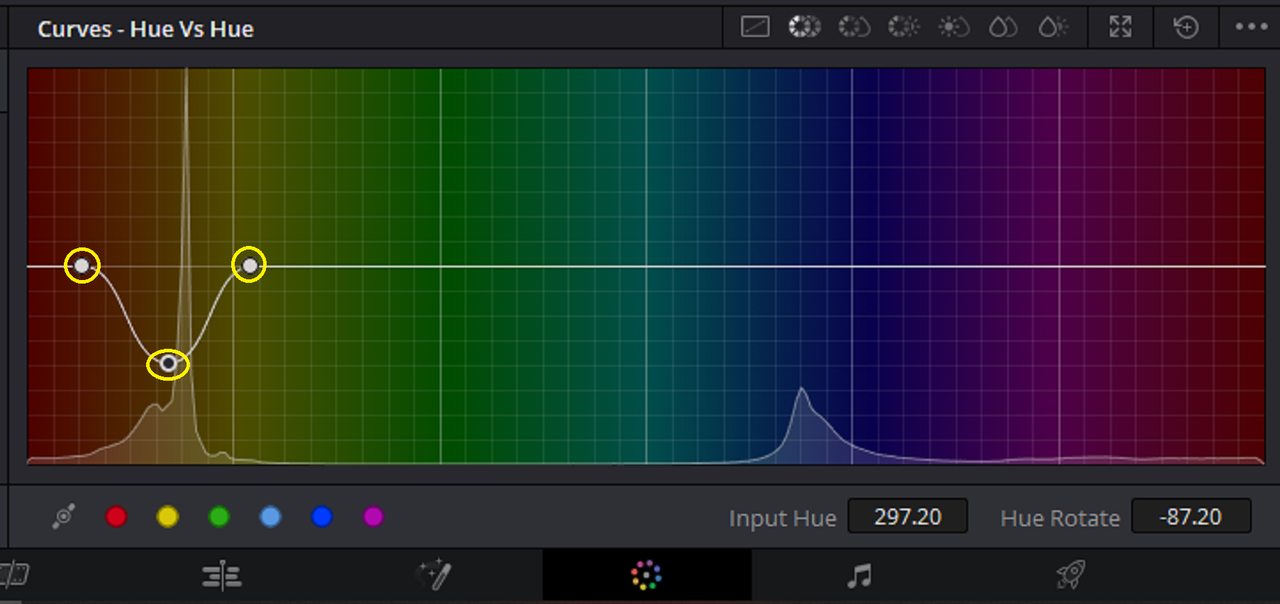The height and width of the screenshot is (604, 1280).
Task: Switch to Custom curves mode
Action: click(x=755, y=28)
